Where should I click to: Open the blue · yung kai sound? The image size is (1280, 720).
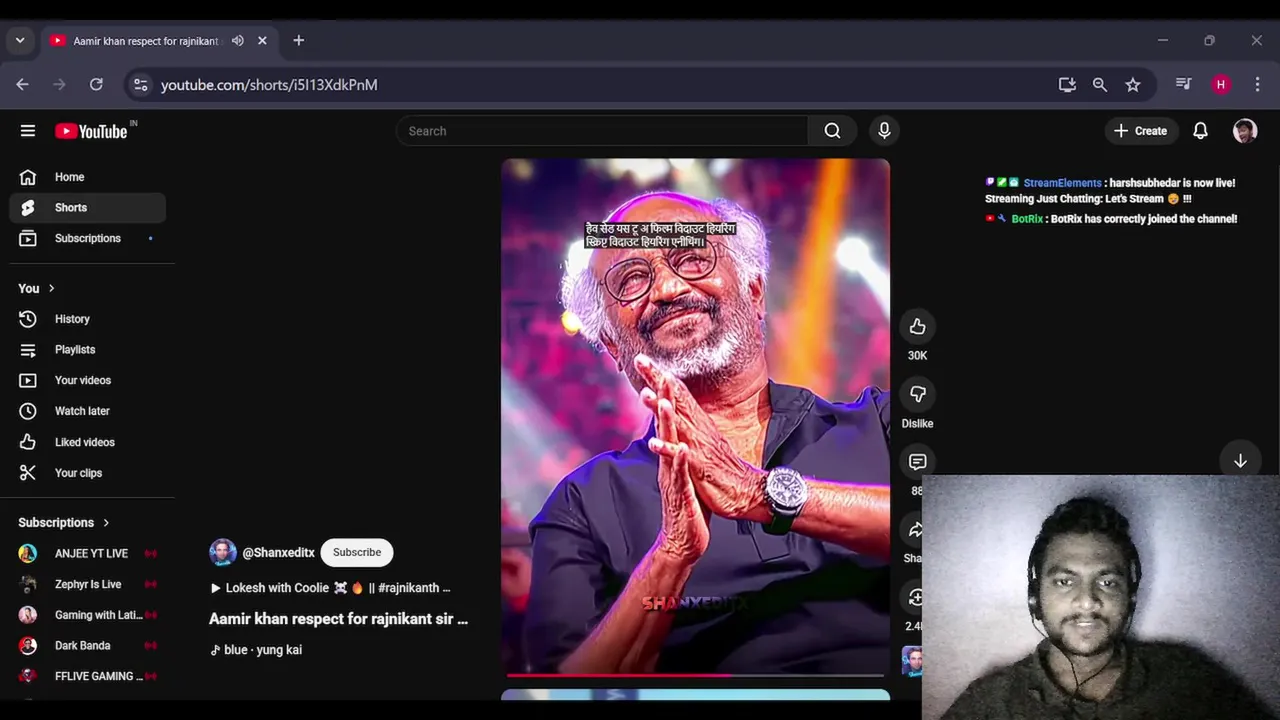click(x=256, y=650)
